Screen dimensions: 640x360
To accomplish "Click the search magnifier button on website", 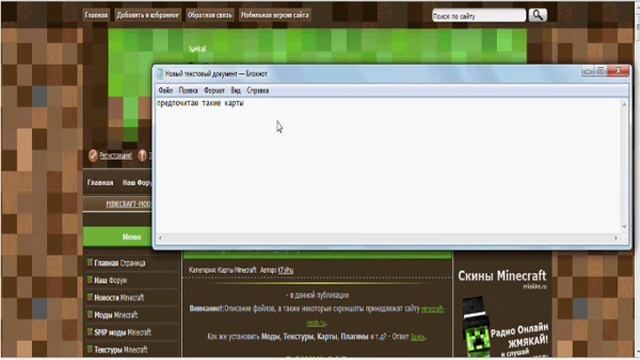I will (x=538, y=15).
